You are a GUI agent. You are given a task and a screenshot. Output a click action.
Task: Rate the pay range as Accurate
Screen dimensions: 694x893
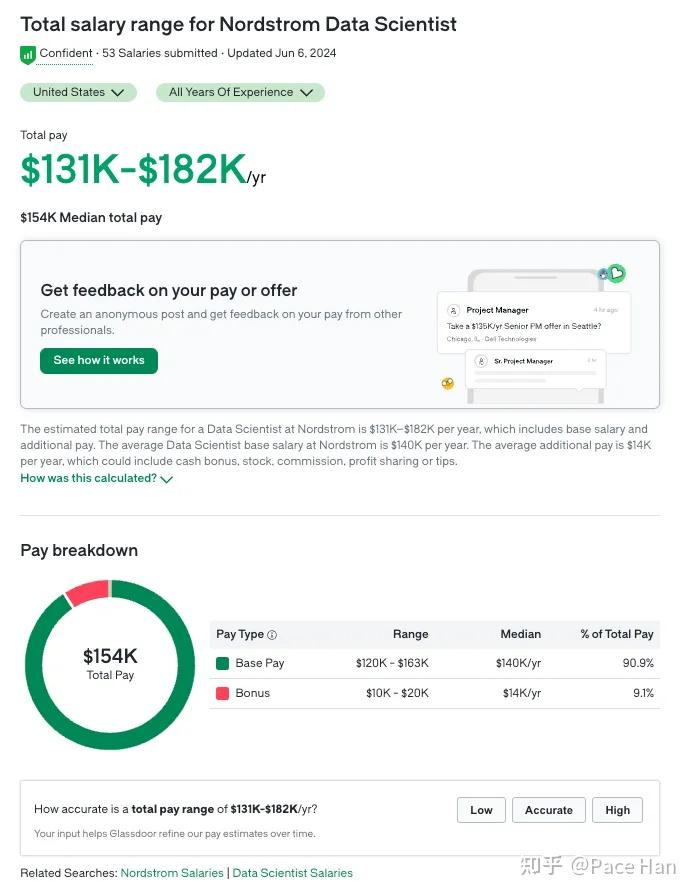549,810
